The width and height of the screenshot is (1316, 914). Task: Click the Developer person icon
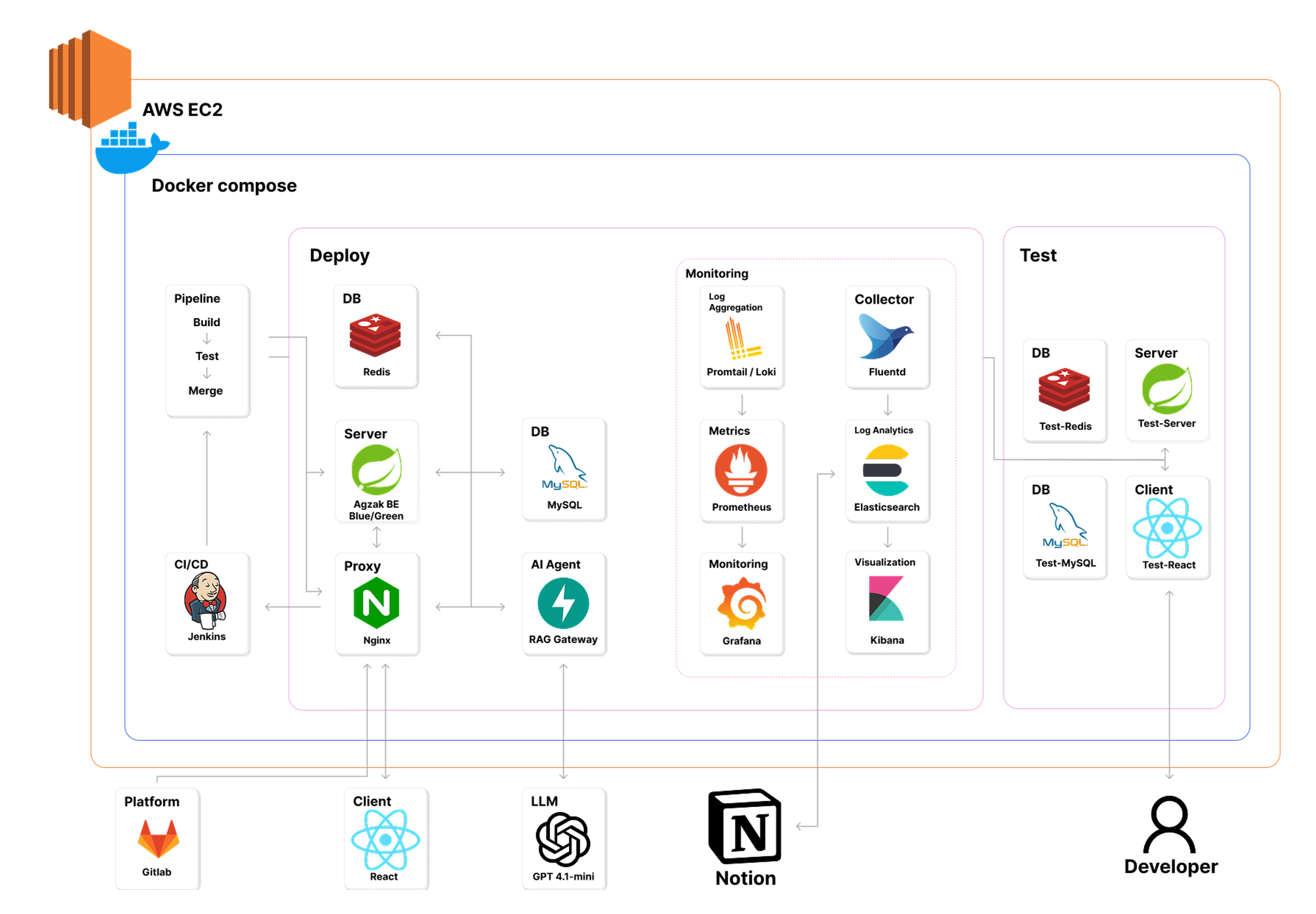click(1169, 824)
